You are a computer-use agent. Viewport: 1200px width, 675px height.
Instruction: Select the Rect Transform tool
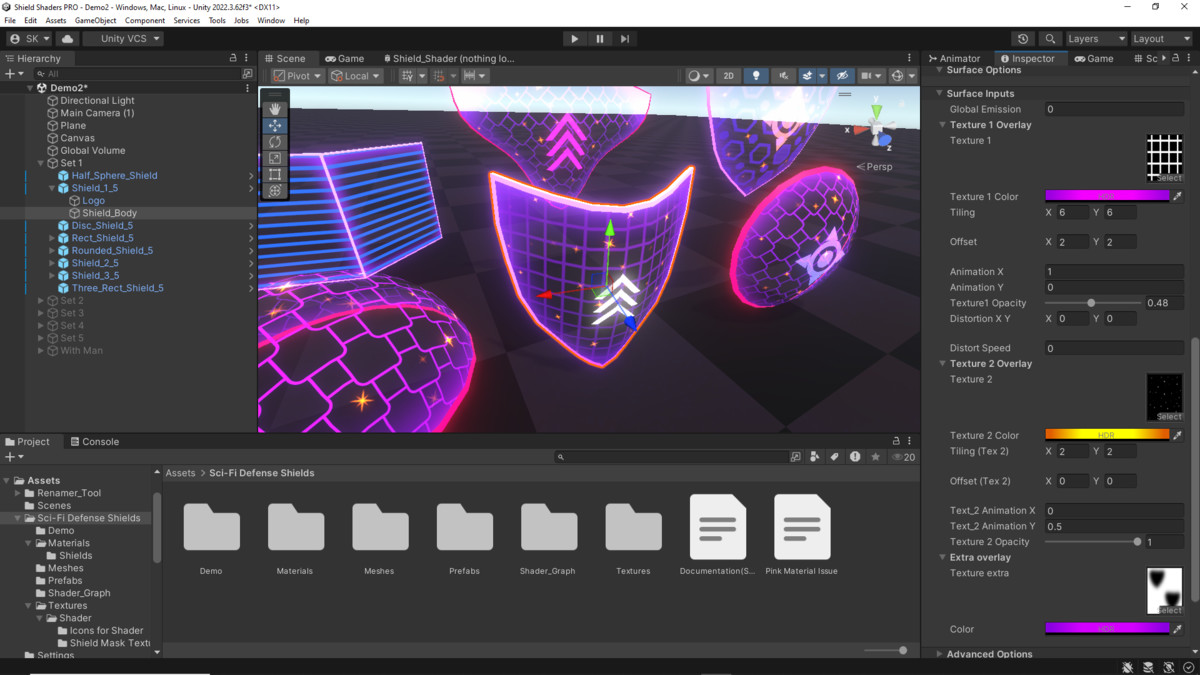pos(275,173)
